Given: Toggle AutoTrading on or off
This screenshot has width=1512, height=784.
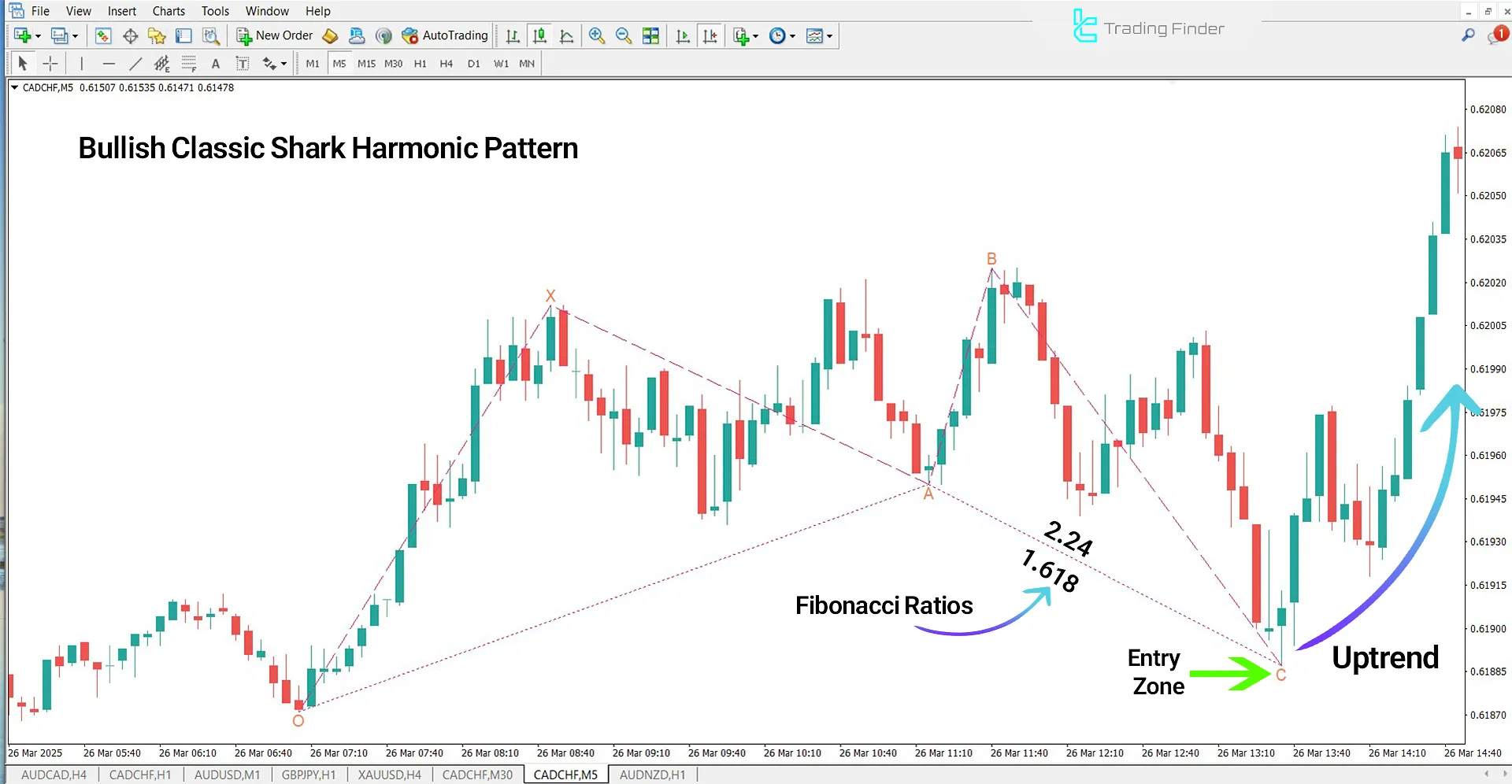Looking at the screenshot, I should [445, 35].
